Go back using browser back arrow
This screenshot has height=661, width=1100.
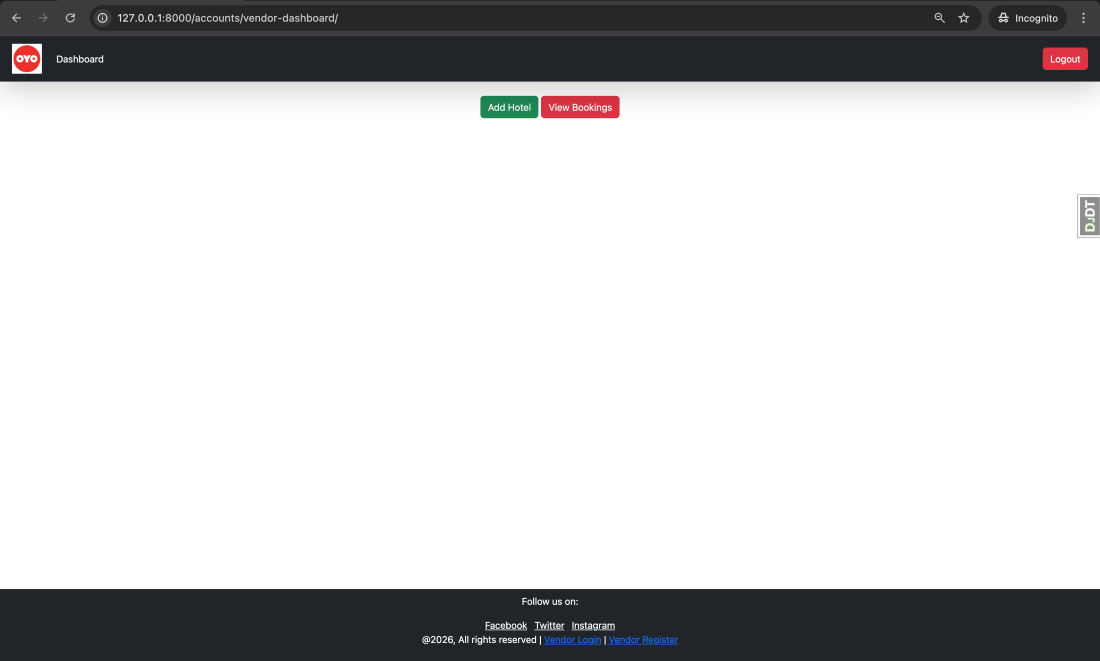pyautogui.click(x=17, y=18)
